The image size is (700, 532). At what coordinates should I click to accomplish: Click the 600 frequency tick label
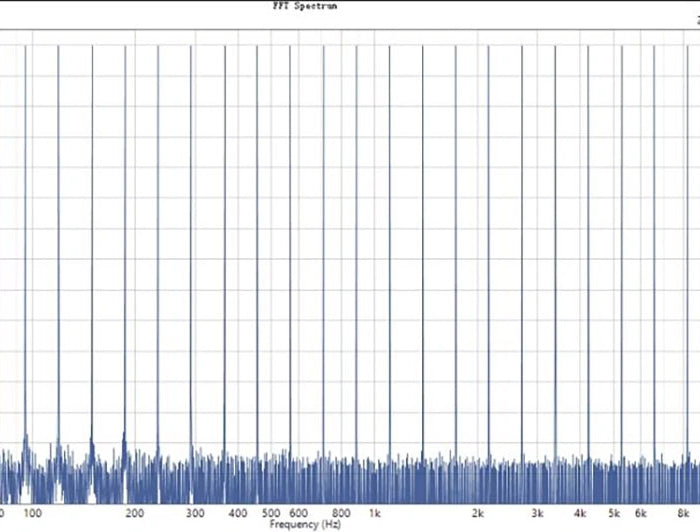(299, 513)
